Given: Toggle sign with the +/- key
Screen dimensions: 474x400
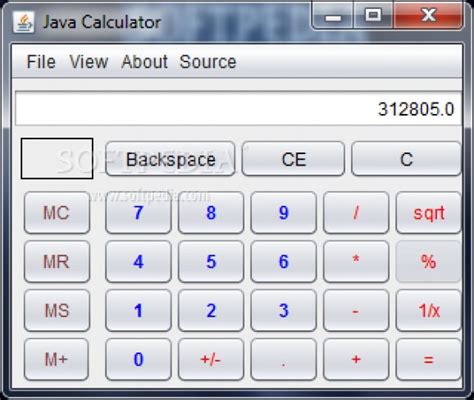Looking at the screenshot, I should (x=211, y=359).
